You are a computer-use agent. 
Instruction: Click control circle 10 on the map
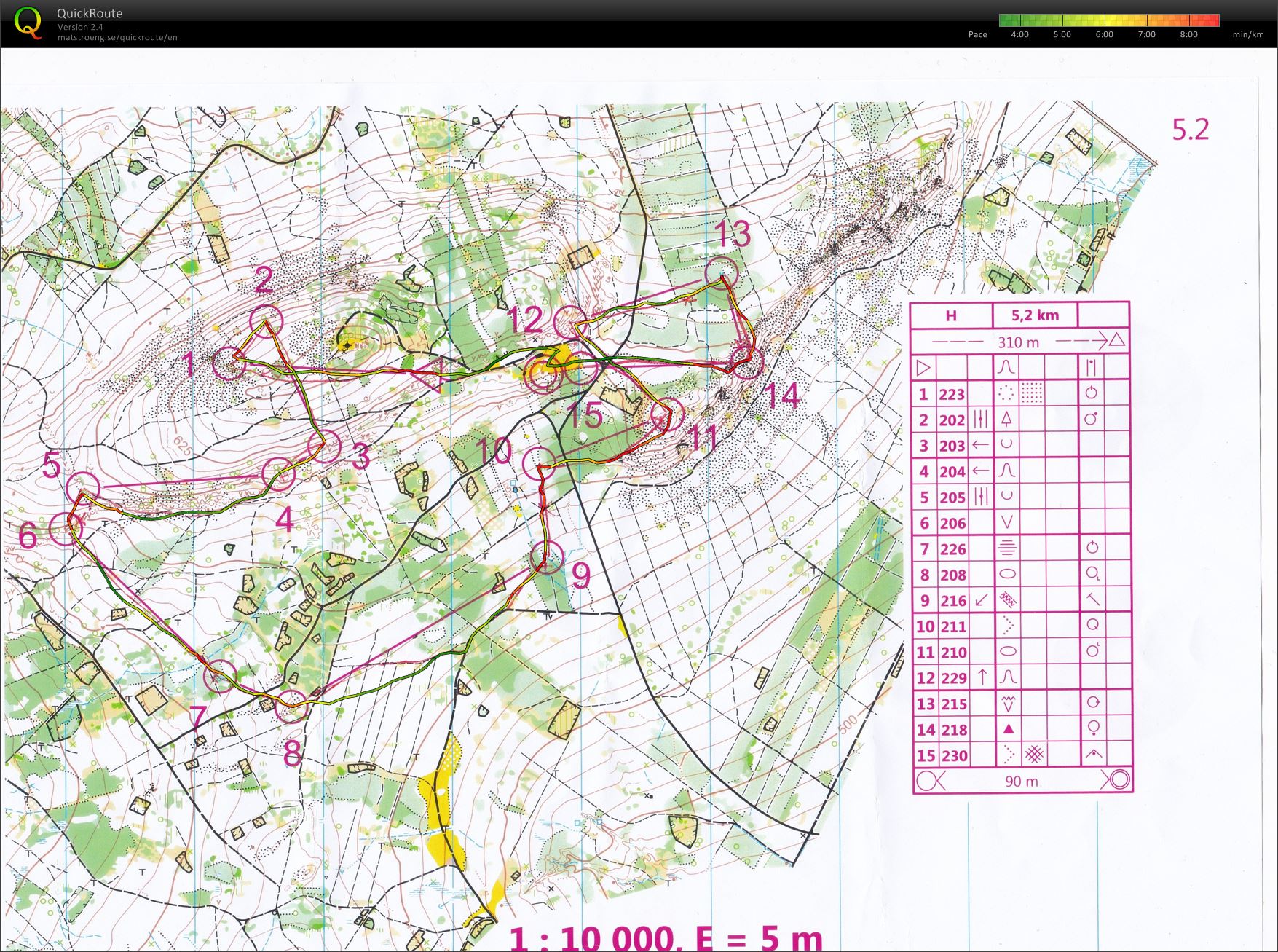[540, 463]
